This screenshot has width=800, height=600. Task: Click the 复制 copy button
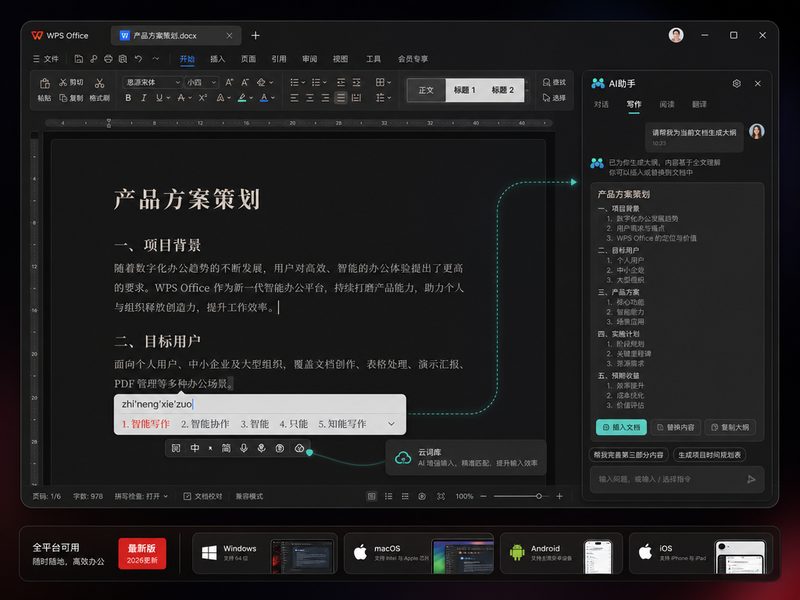click(71, 98)
